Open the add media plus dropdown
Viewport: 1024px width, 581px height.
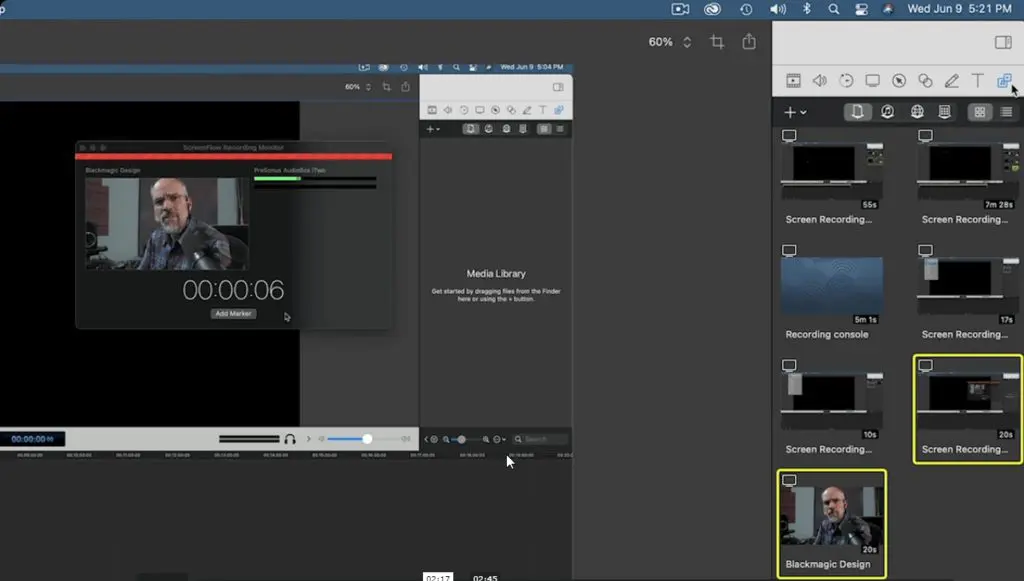793,112
